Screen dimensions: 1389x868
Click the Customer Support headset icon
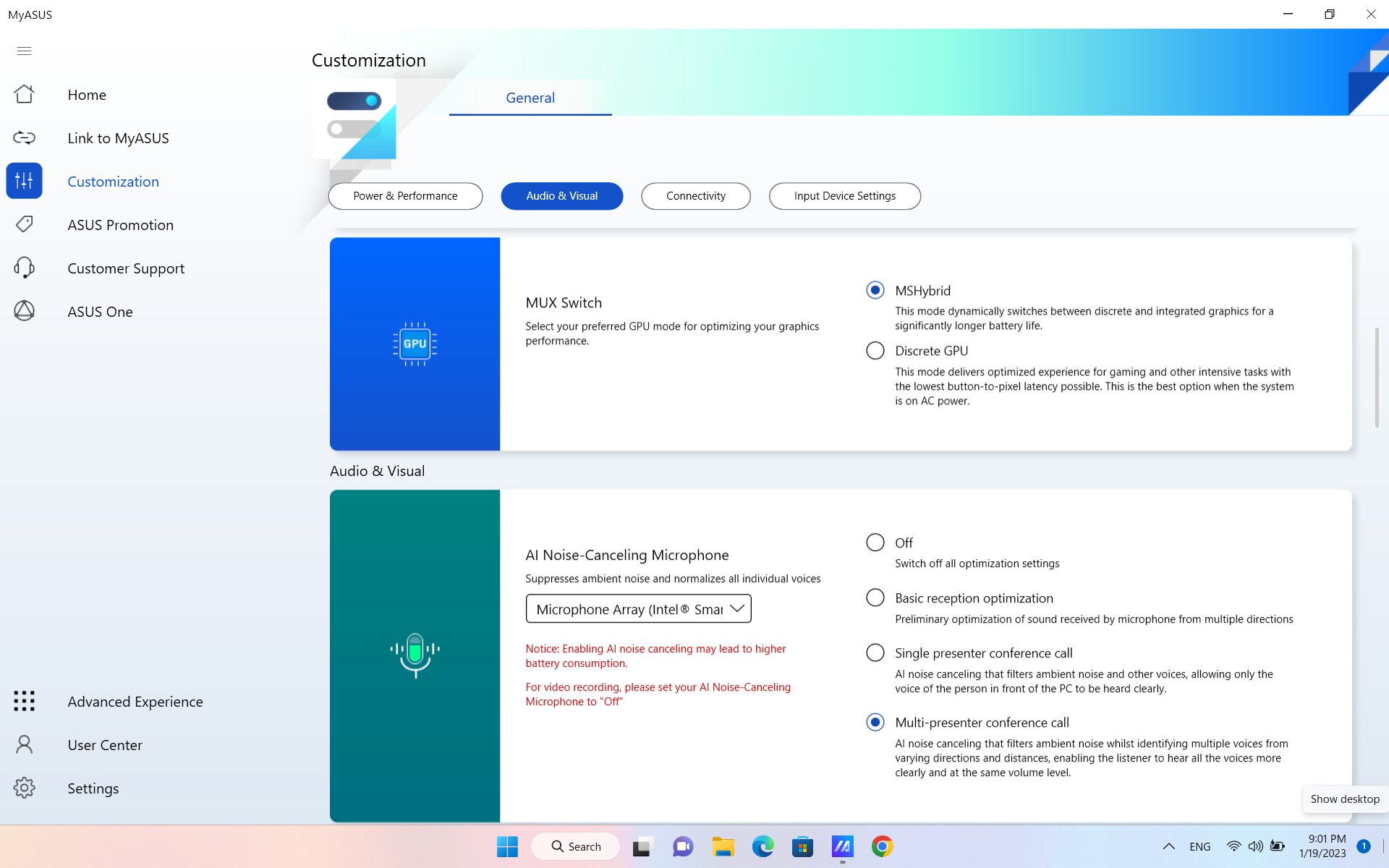[x=24, y=268]
